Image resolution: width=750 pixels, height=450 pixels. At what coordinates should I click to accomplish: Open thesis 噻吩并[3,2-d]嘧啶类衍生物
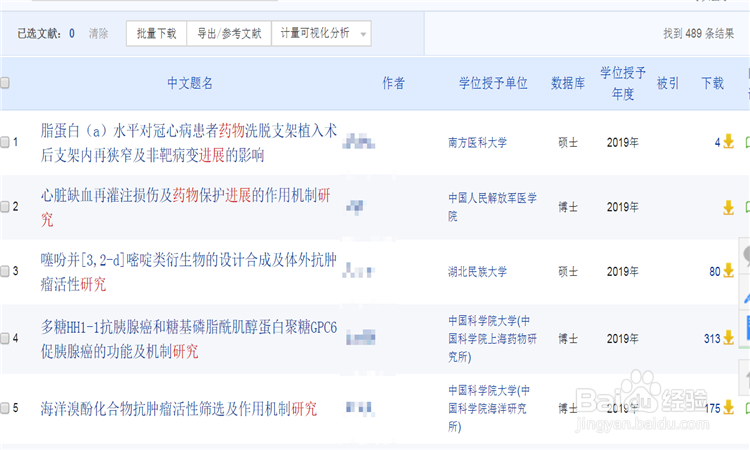pyautogui.click(x=189, y=272)
